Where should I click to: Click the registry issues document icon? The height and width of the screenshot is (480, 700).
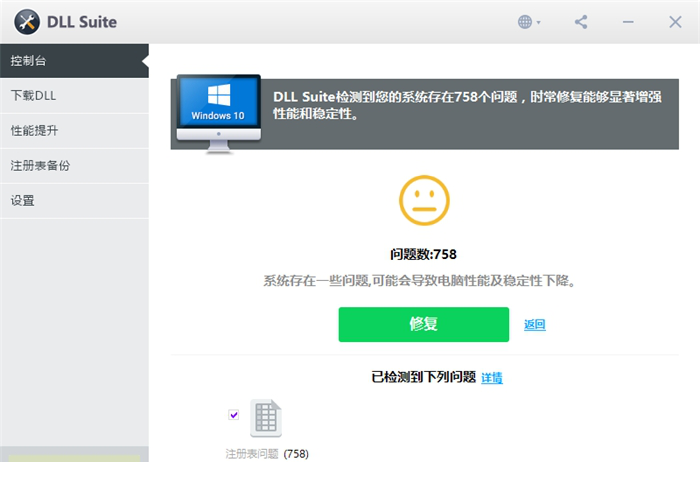(x=266, y=418)
